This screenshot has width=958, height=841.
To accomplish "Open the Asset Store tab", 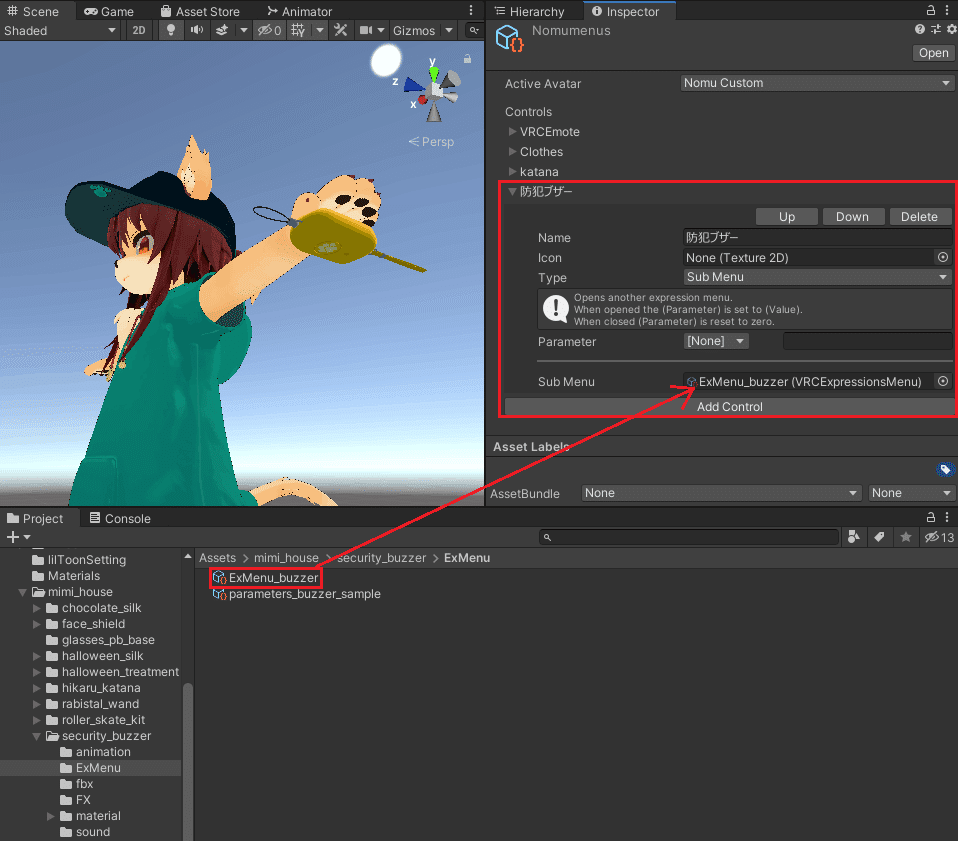I will pos(200,12).
